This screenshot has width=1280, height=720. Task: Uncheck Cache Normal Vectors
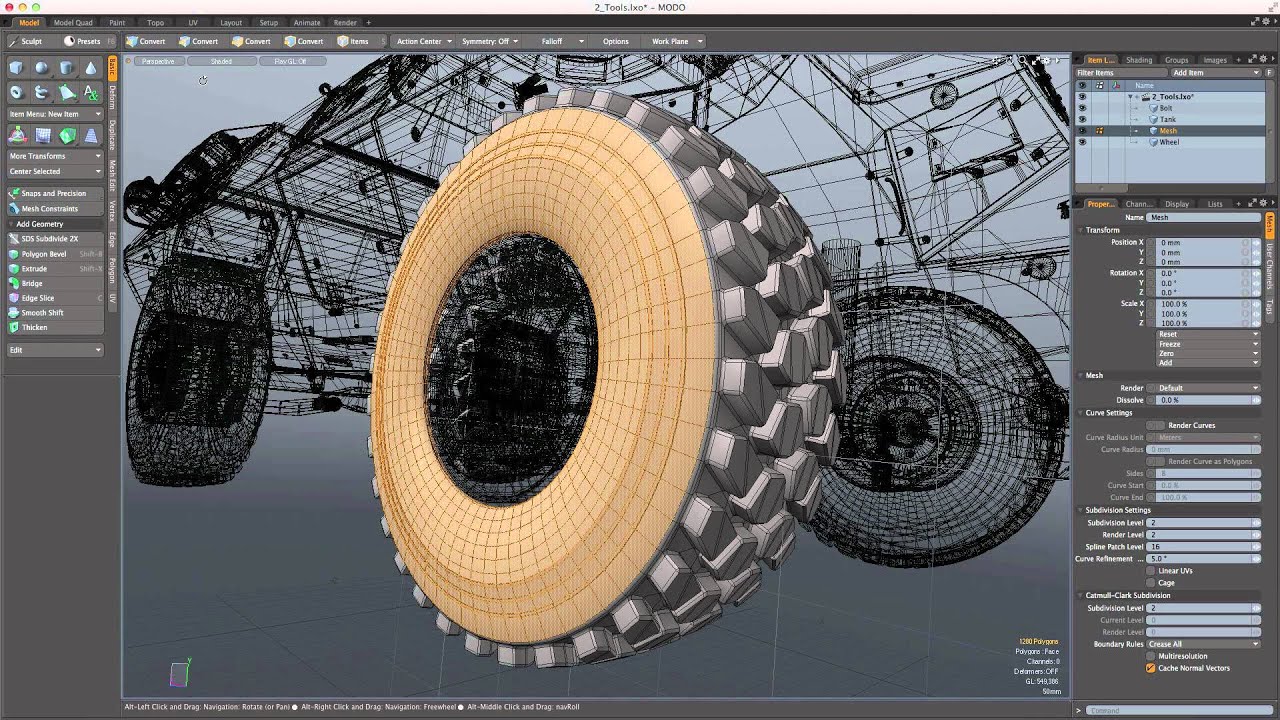1148,668
